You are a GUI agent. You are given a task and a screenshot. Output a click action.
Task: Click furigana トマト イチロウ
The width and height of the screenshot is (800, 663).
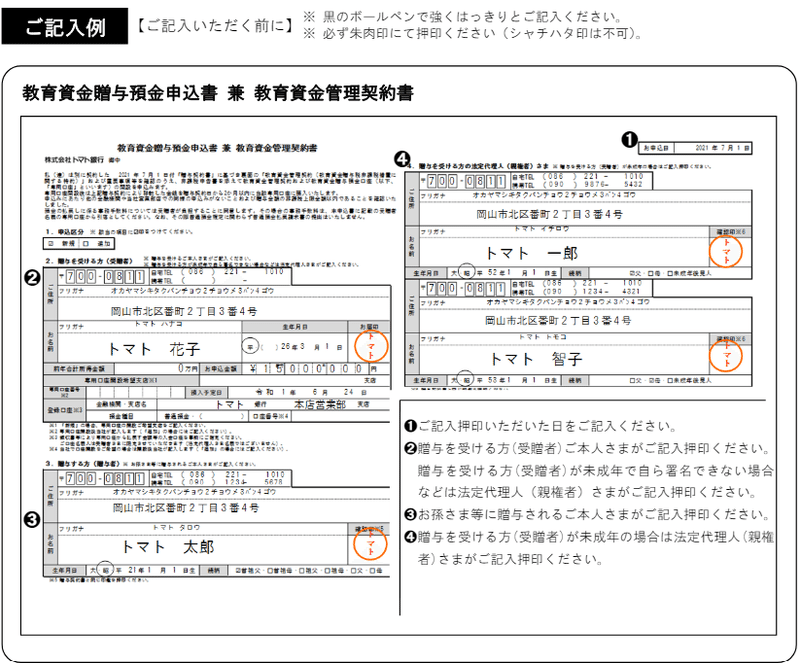[x=541, y=229]
